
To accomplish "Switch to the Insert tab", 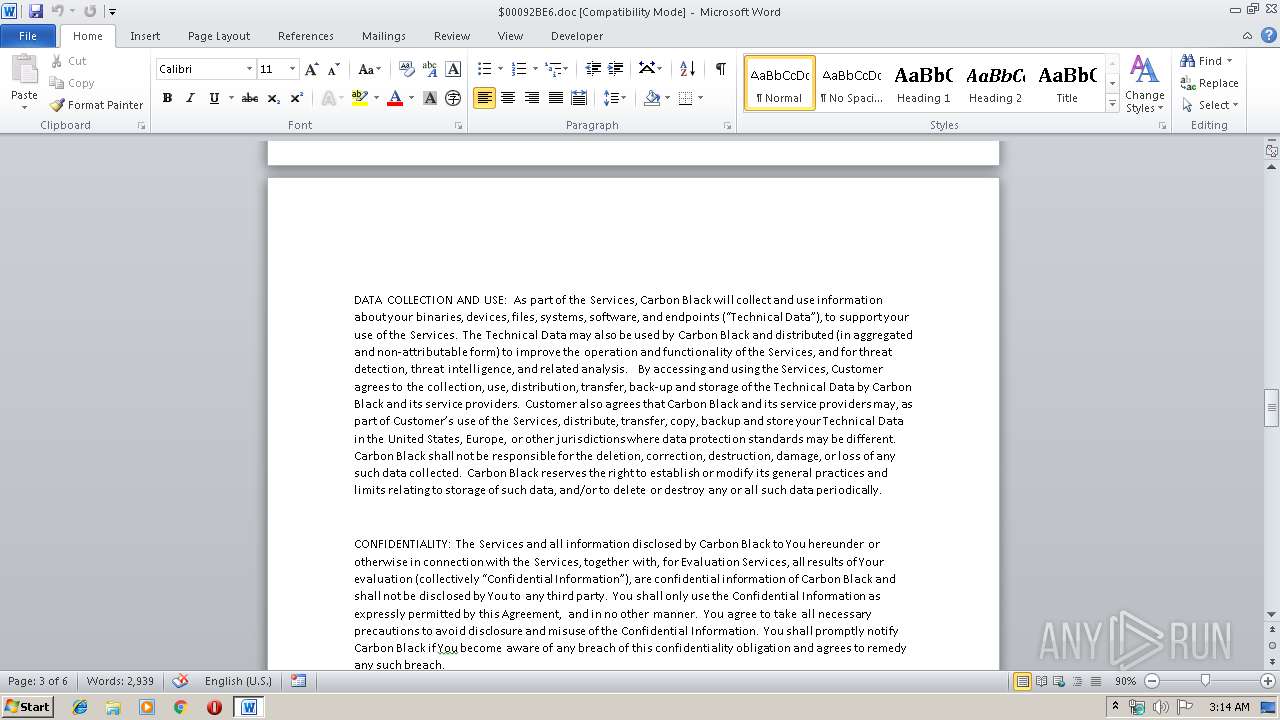I will tap(145, 36).
